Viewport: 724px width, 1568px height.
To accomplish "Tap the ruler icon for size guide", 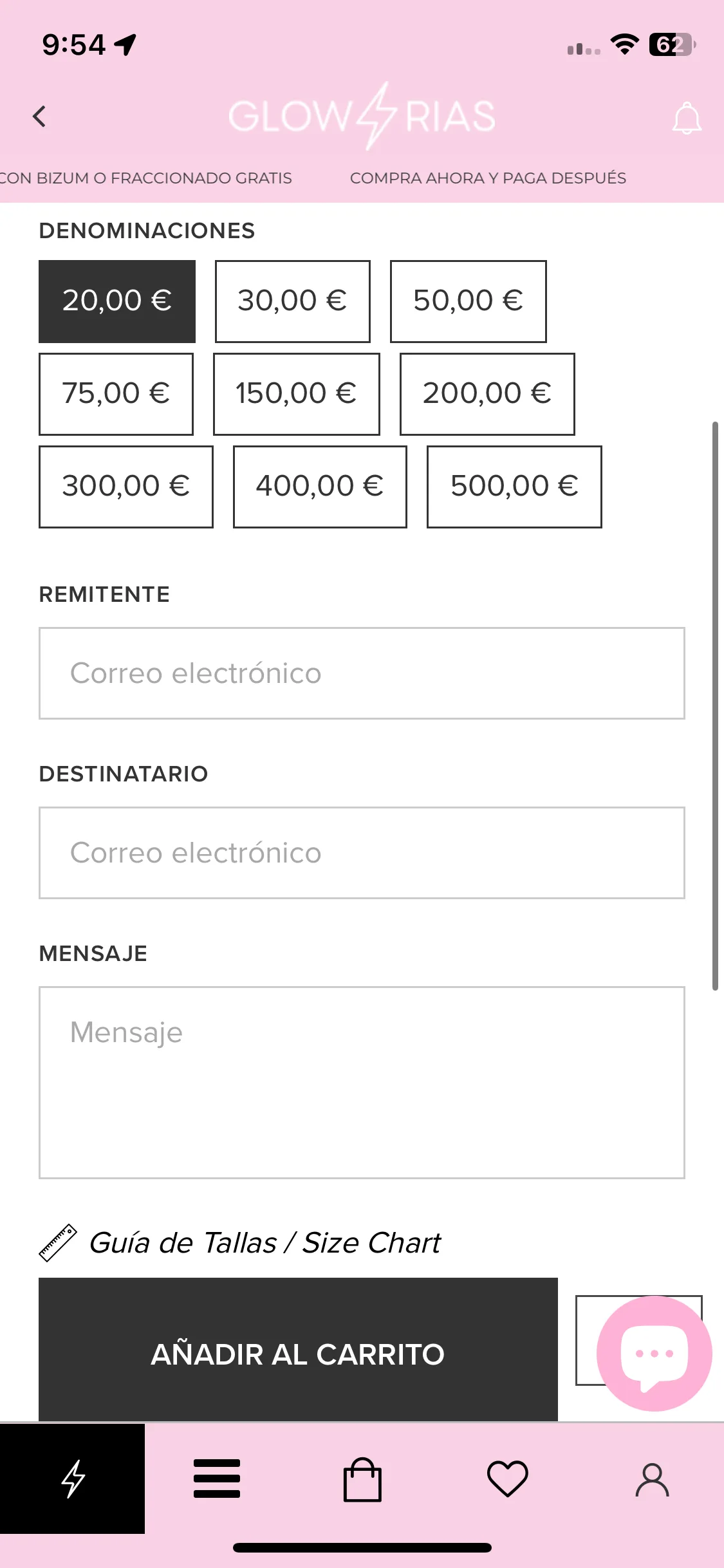I will tap(57, 1243).
